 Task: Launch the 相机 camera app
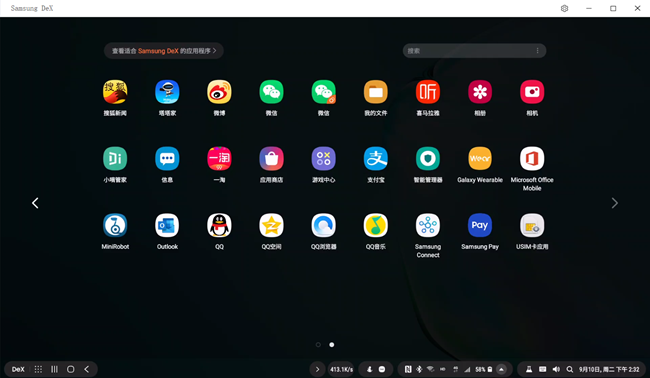[532, 92]
